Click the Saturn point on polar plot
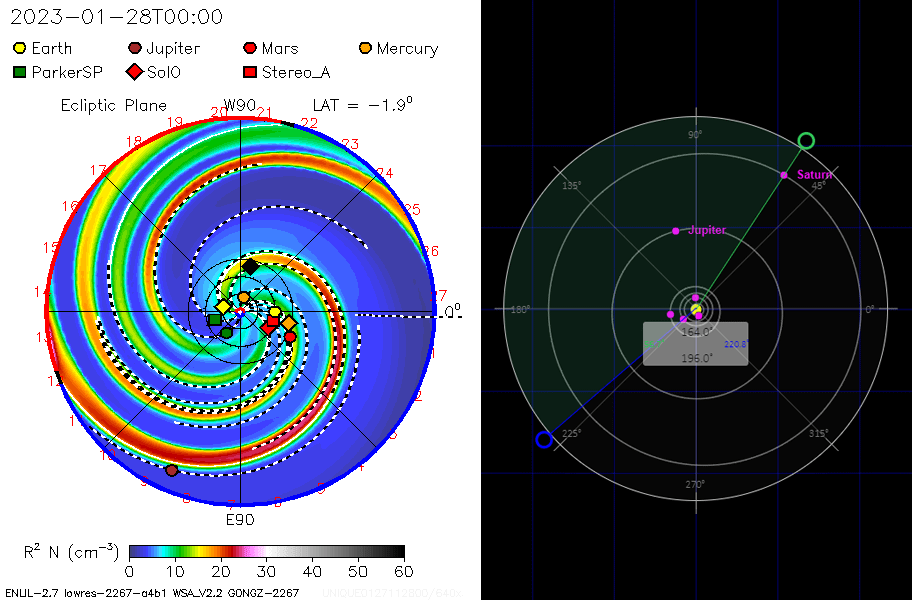 pos(784,175)
